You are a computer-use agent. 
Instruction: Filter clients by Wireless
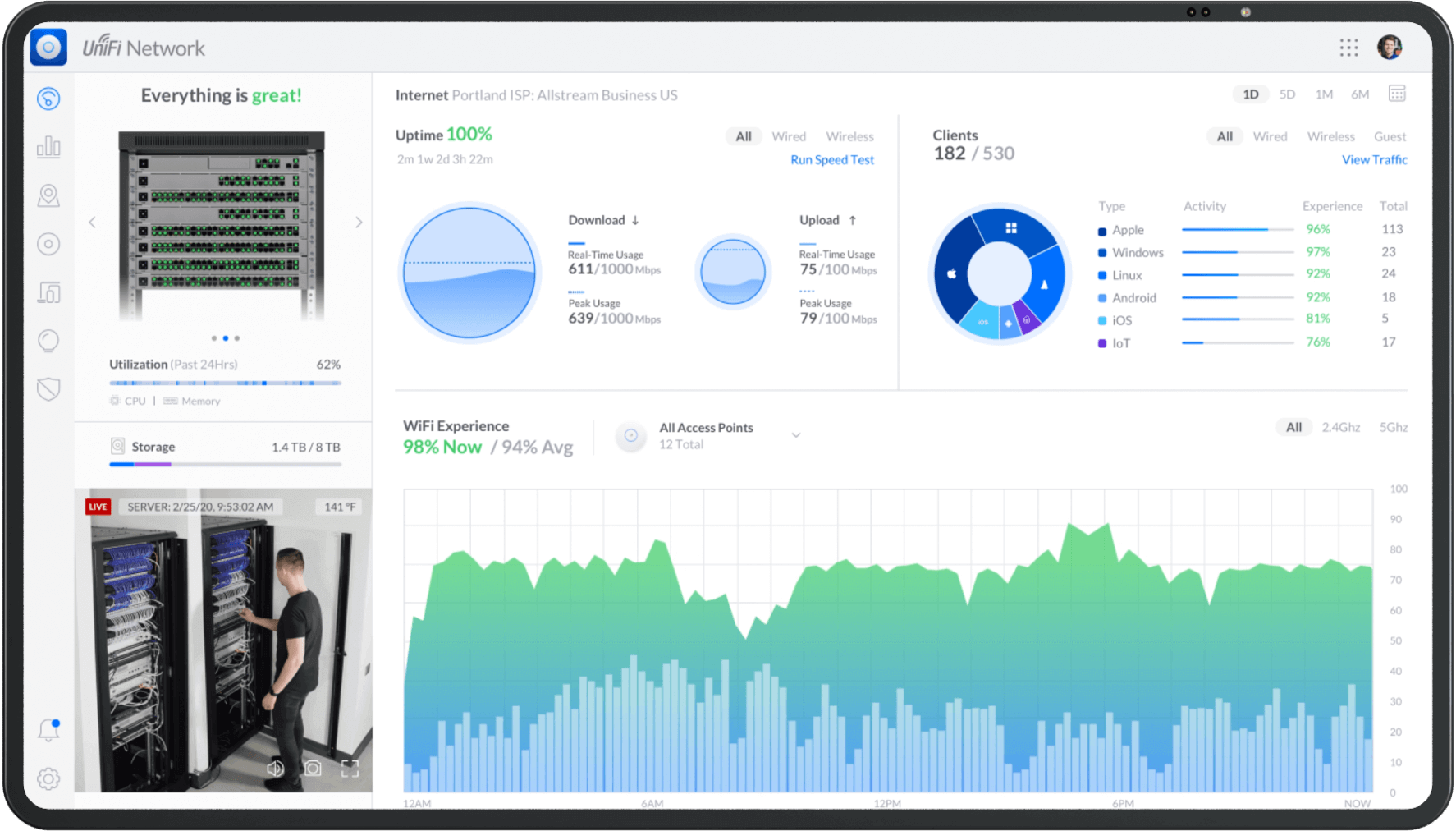[1330, 136]
